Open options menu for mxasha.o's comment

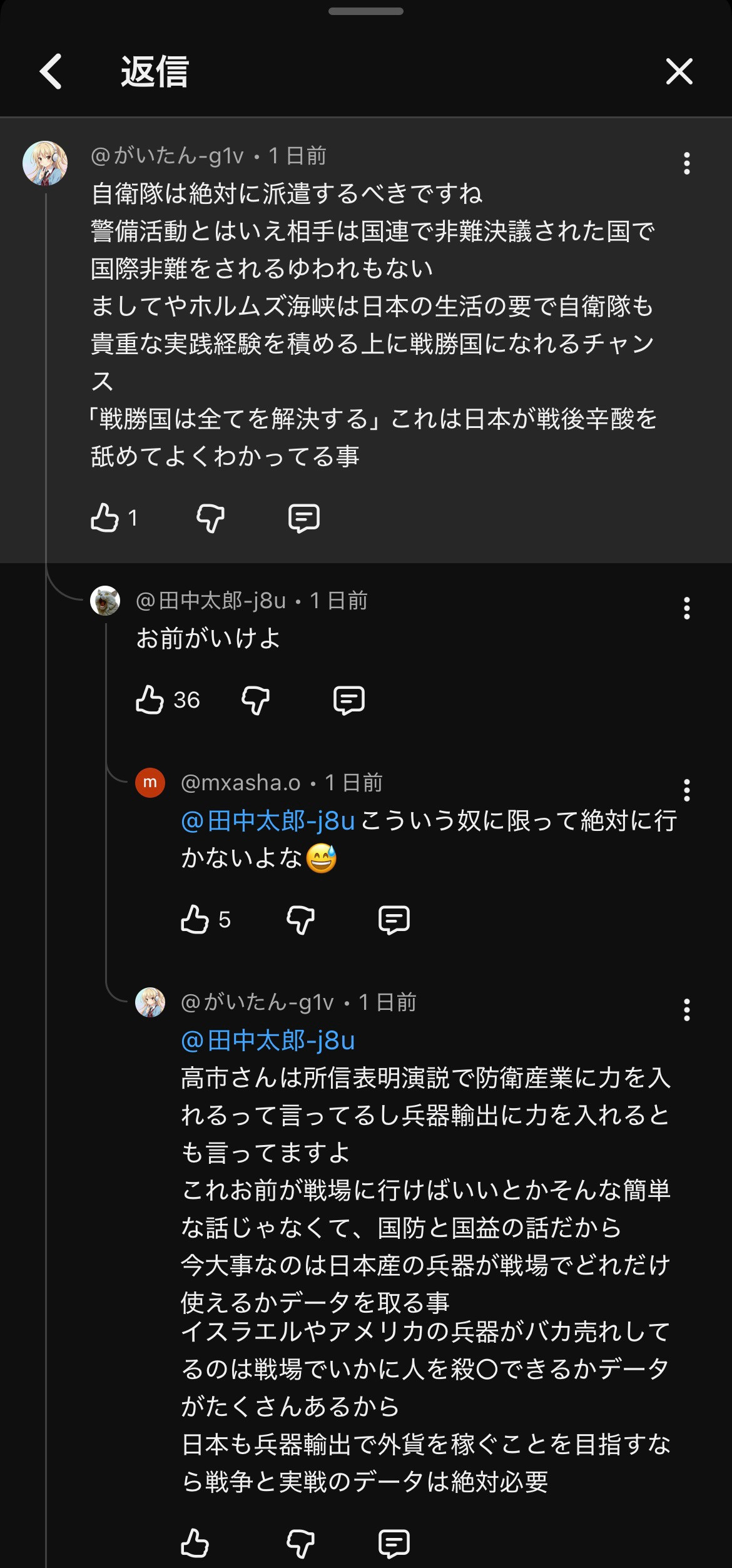[686, 790]
